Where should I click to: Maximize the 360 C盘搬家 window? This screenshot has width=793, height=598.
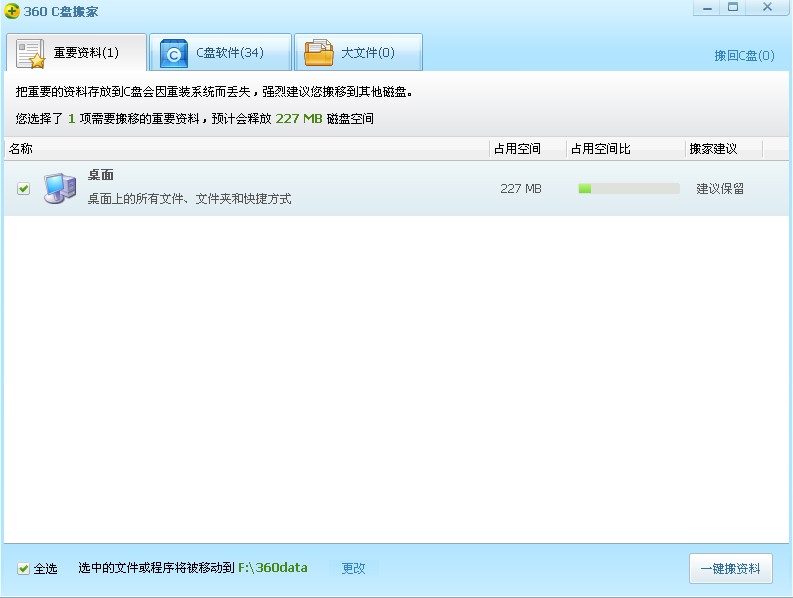click(733, 8)
